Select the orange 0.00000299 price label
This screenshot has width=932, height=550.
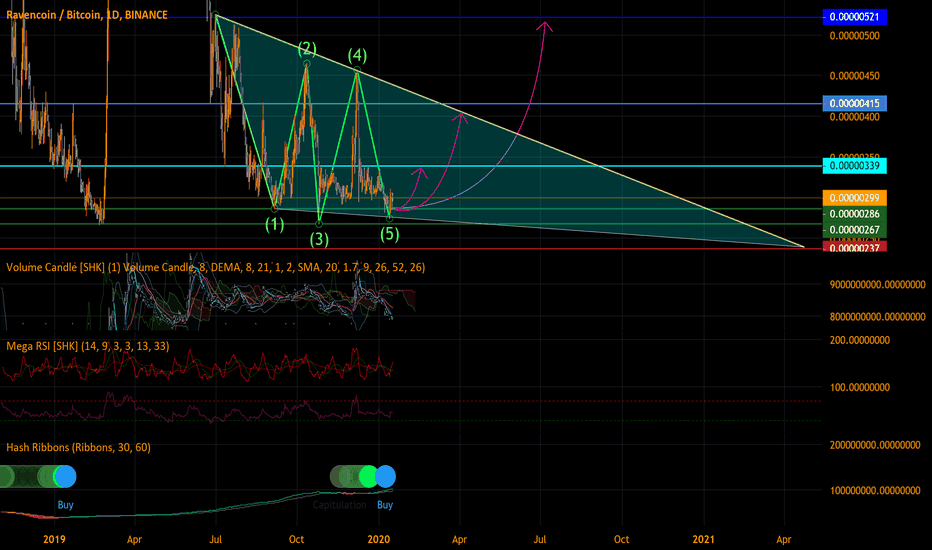point(854,198)
